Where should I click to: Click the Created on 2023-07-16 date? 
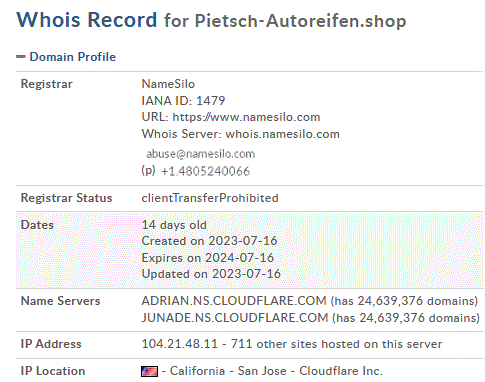tap(209, 241)
